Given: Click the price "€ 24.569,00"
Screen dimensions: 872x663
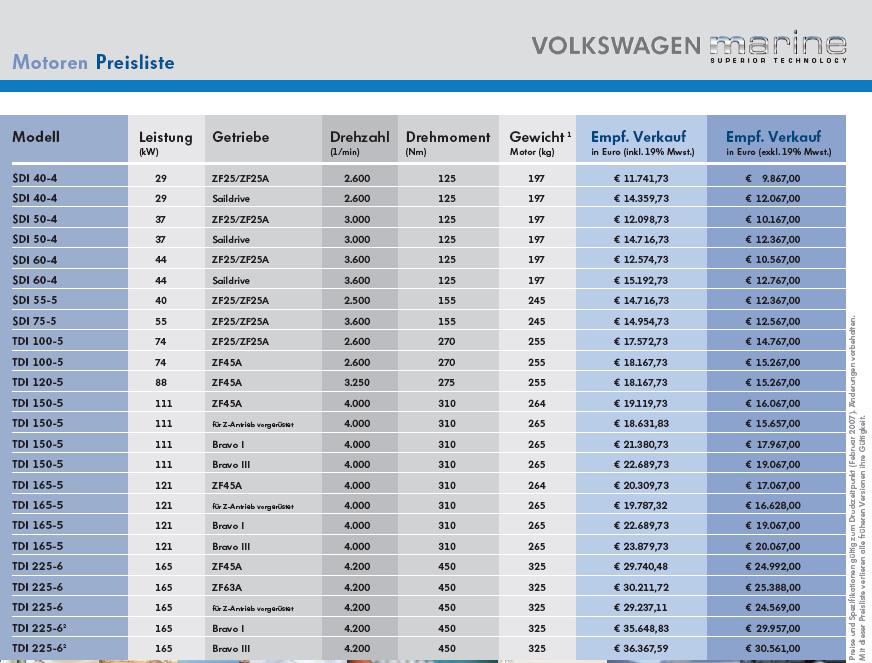Looking at the screenshot, I should click(772, 607).
